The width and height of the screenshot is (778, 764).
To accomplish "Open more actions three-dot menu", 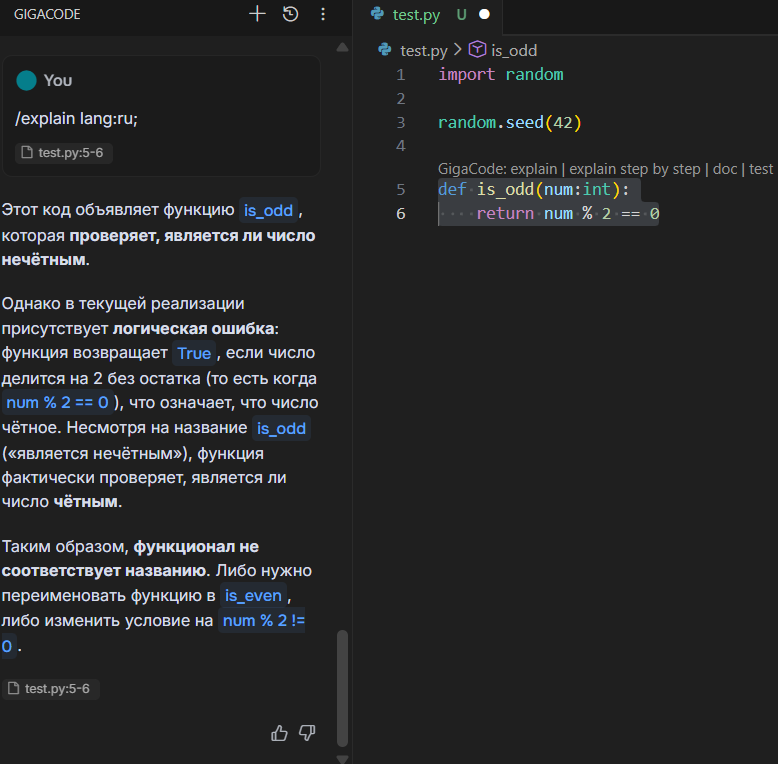I will pos(322,14).
